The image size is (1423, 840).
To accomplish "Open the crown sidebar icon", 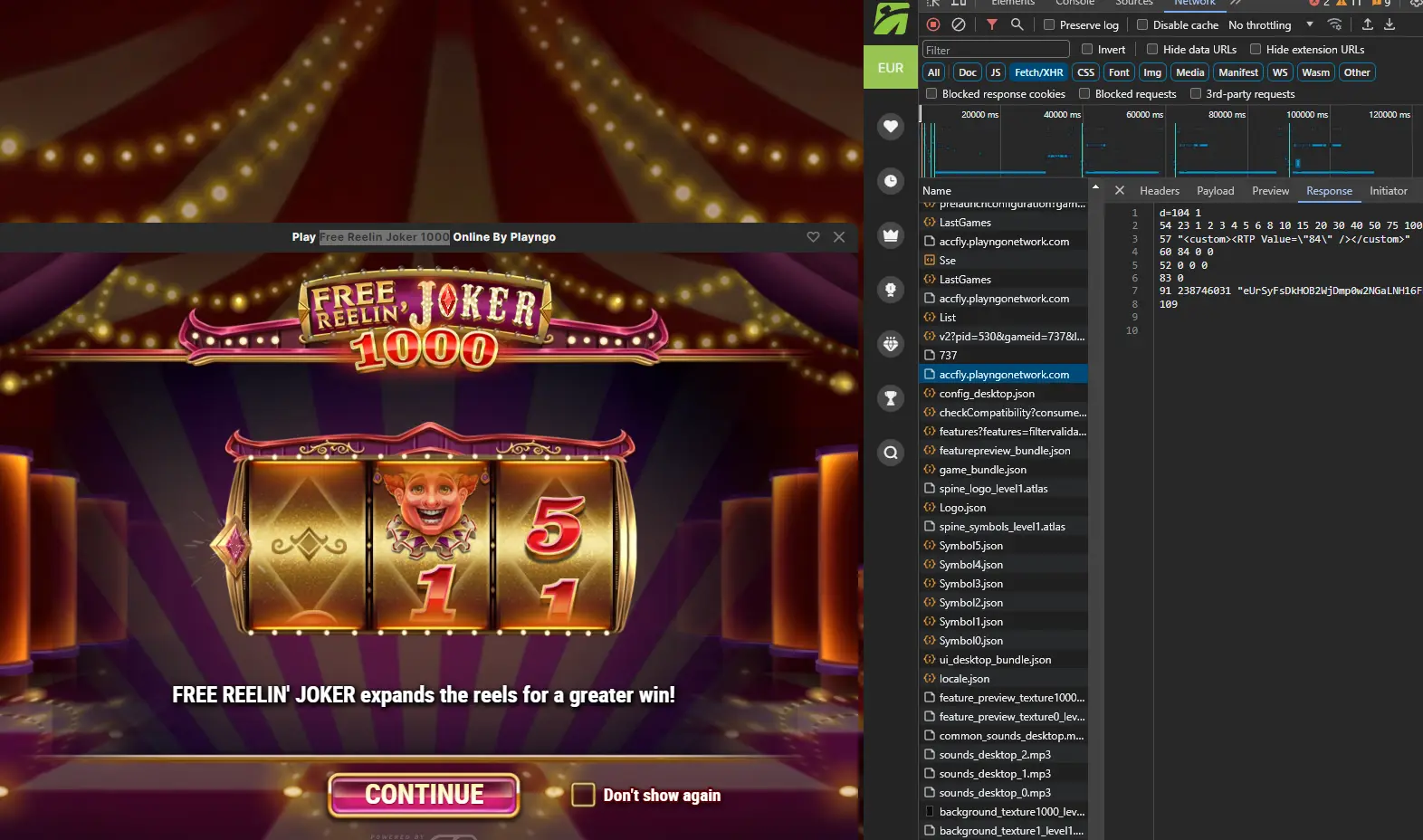I will [x=891, y=235].
